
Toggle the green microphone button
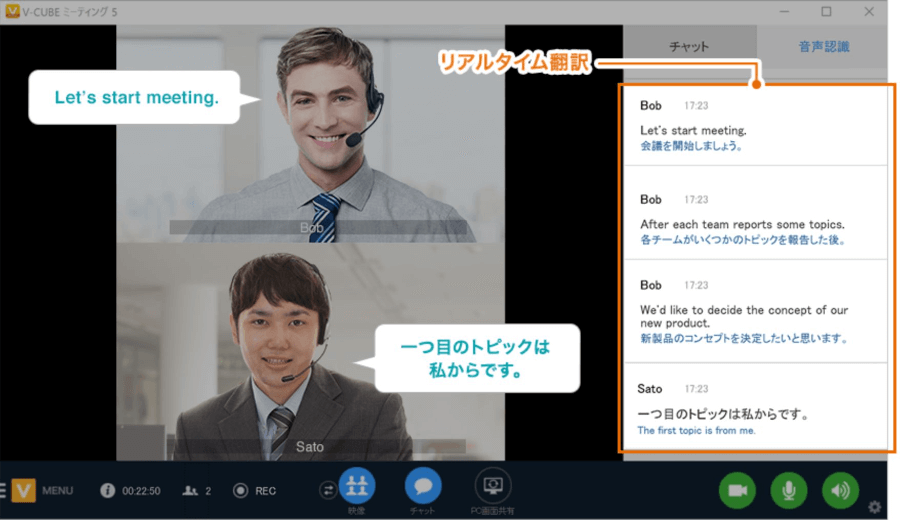tap(789, 491)
